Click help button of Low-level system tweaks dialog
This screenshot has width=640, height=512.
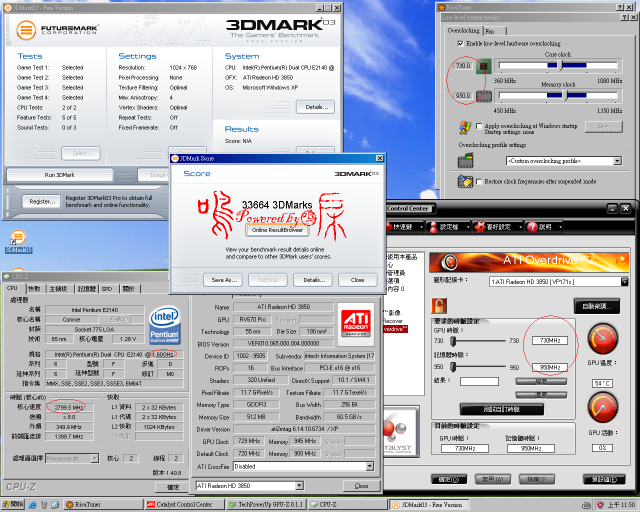[x=625, y=17]
